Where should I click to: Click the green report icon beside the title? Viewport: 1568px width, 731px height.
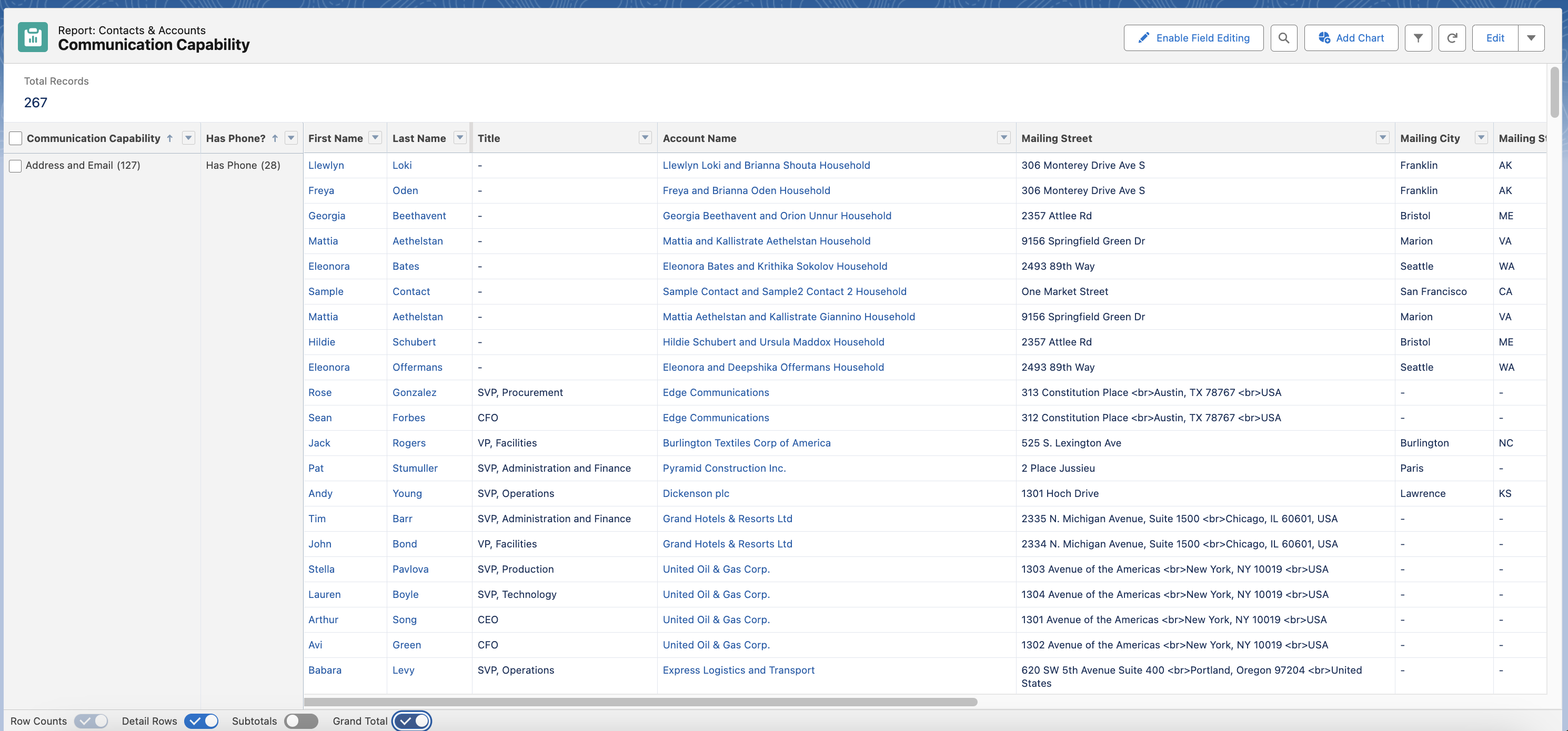(32, 37)
